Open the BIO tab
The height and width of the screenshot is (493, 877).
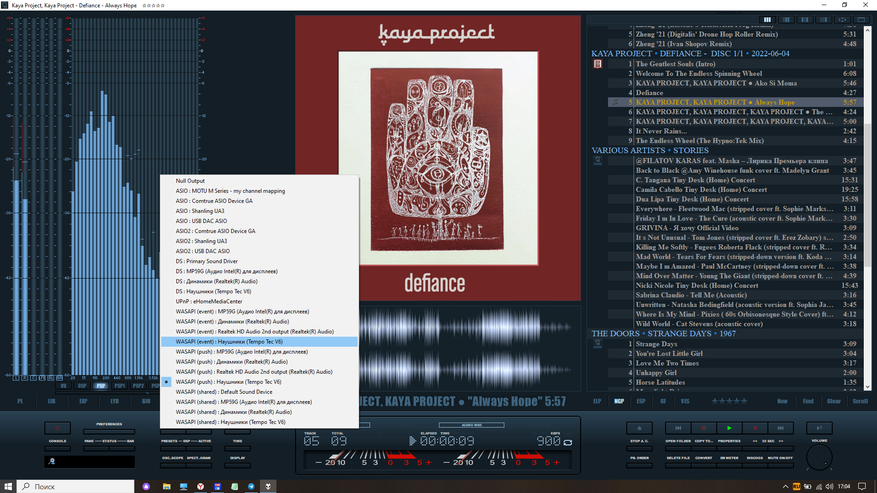click(146, 401)
